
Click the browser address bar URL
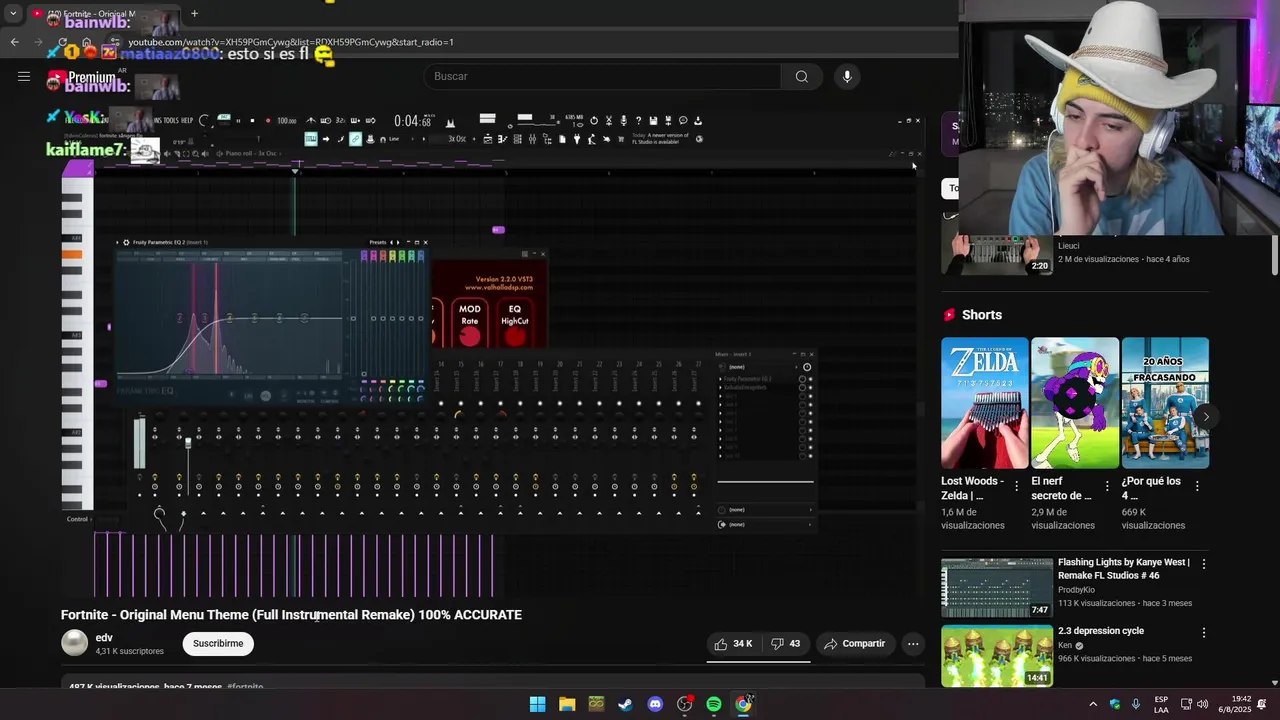tap(290, 42)
